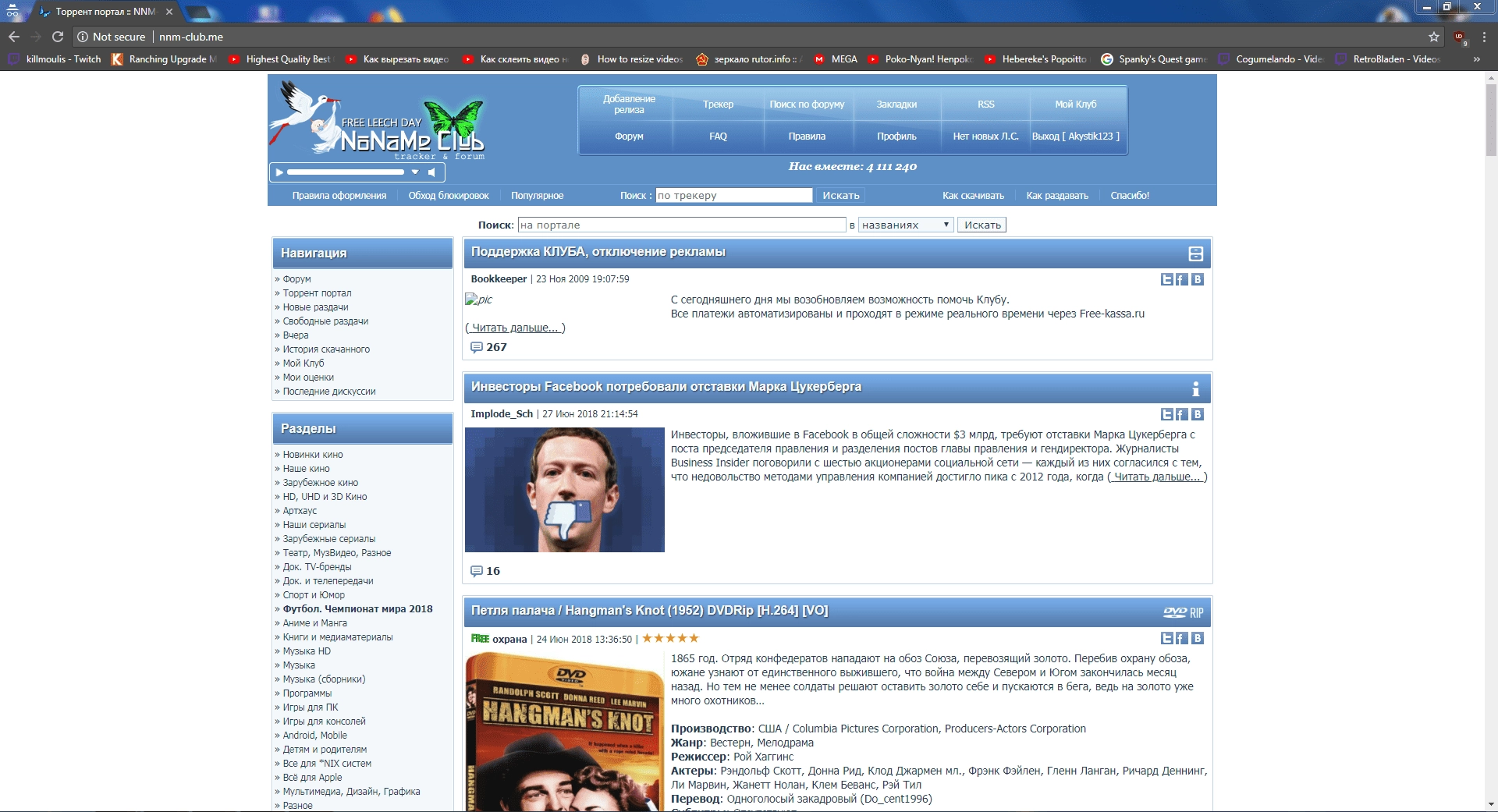Click the portal search 'Искать' button

click(982, 225)
